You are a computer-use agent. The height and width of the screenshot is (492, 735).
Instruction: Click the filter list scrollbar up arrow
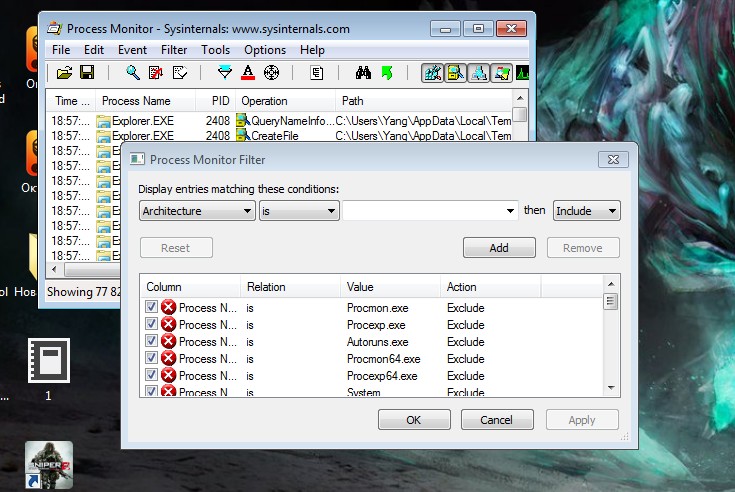pos(611,284)
